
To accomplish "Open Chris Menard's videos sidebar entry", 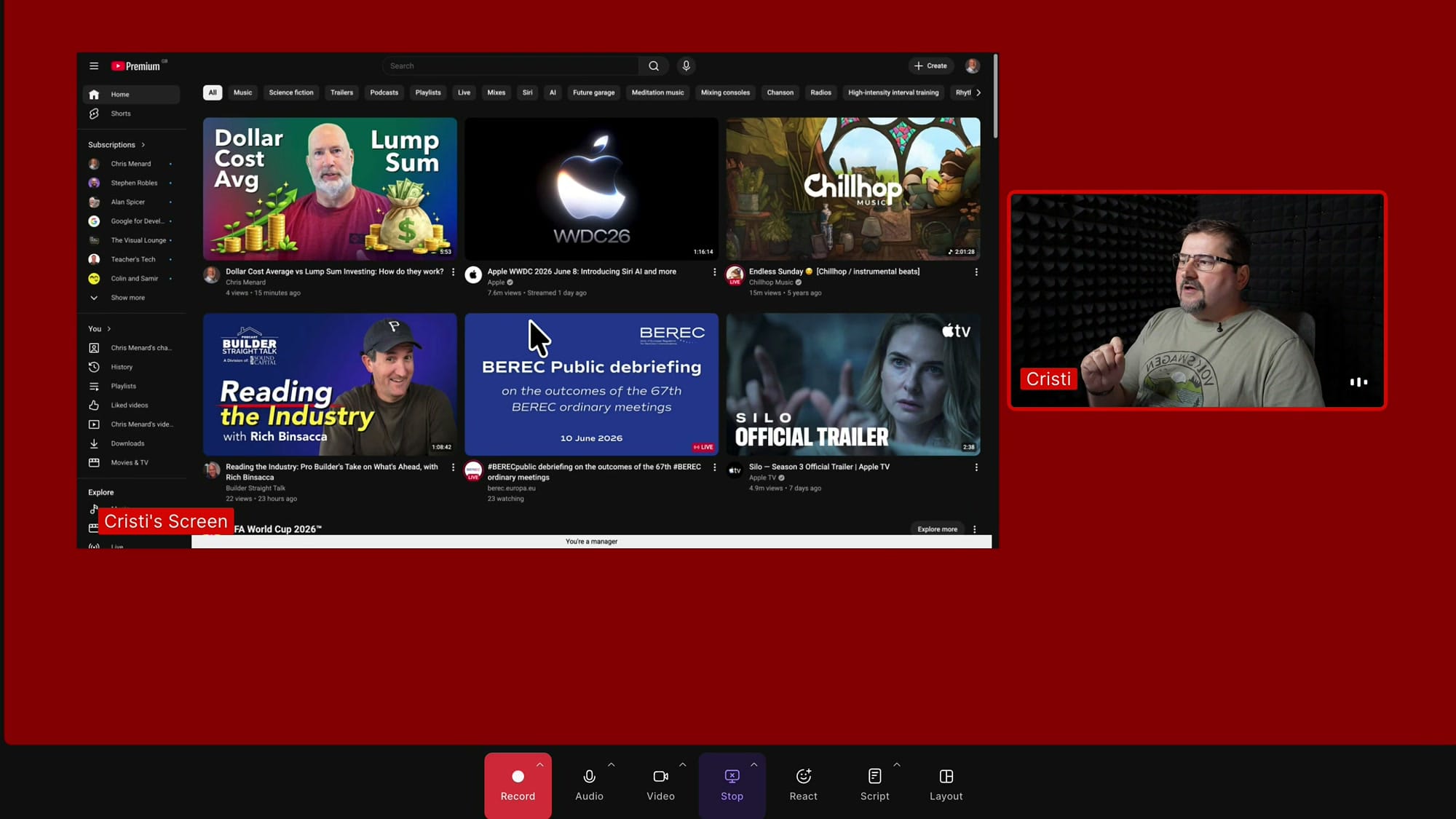I will [131, 424].
